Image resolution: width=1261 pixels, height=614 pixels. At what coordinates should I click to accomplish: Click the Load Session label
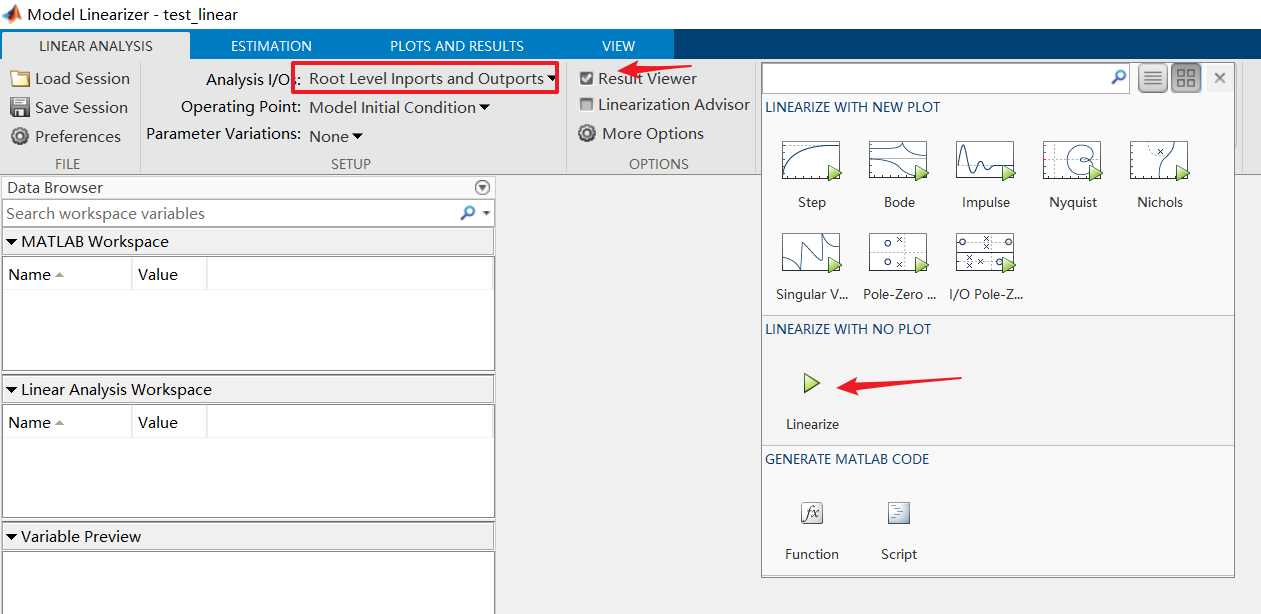coord(82,79)
